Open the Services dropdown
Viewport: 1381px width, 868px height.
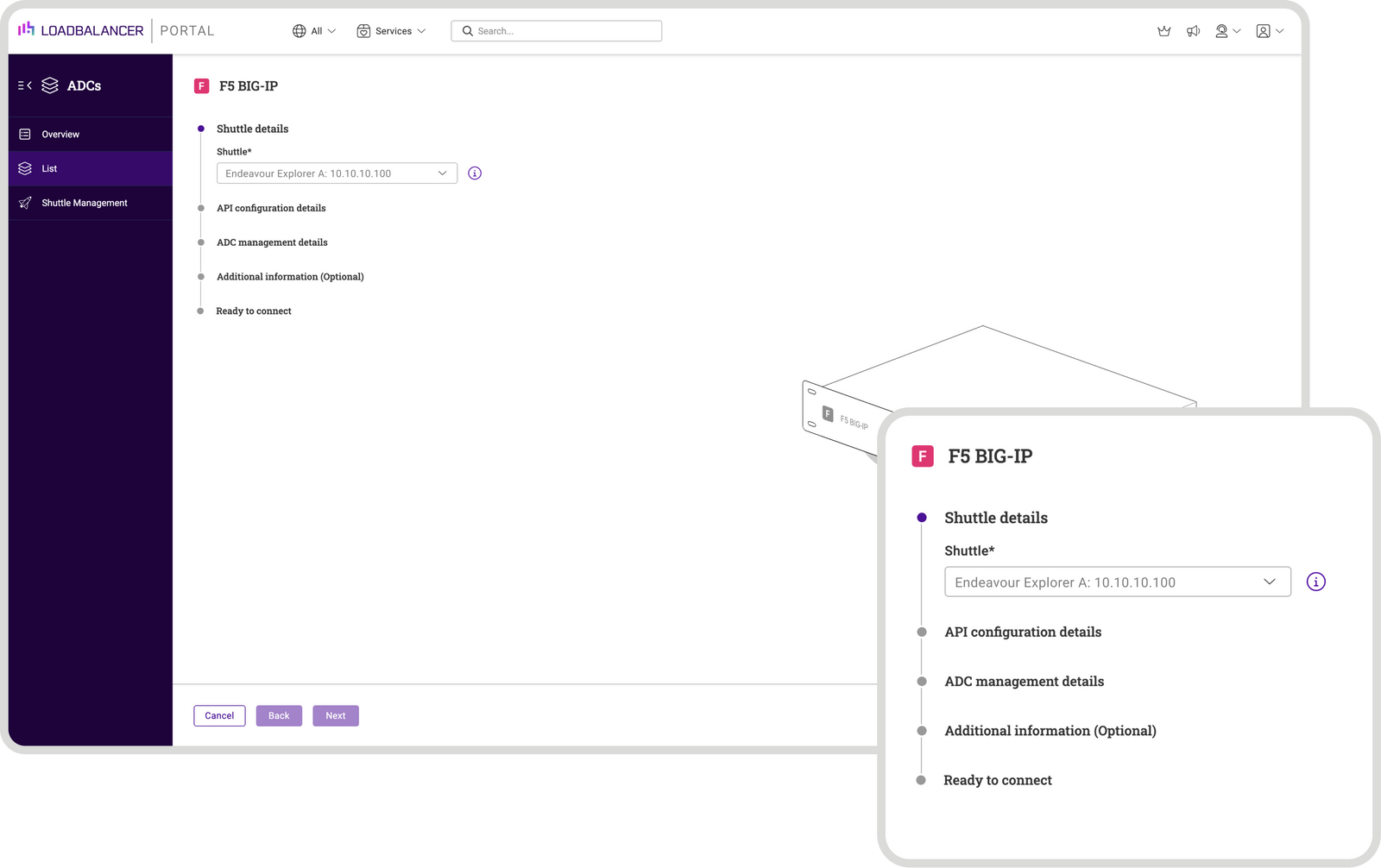pyautogui.click(x=392, y=30)
